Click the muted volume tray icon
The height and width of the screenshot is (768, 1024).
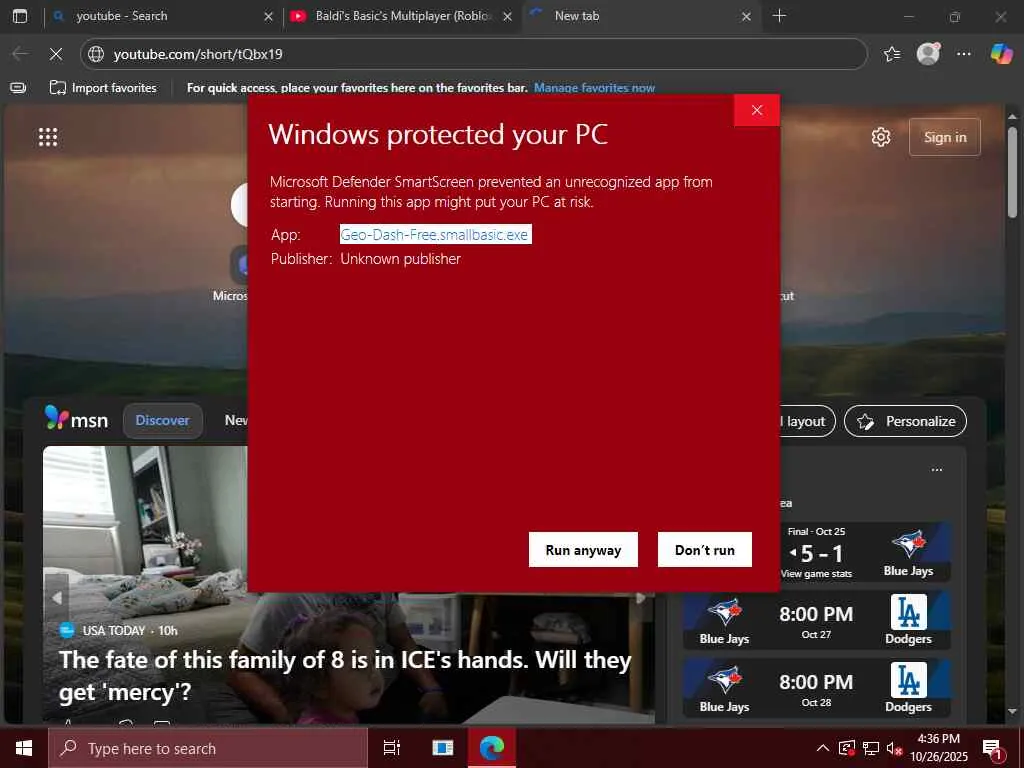pos(894,748)
